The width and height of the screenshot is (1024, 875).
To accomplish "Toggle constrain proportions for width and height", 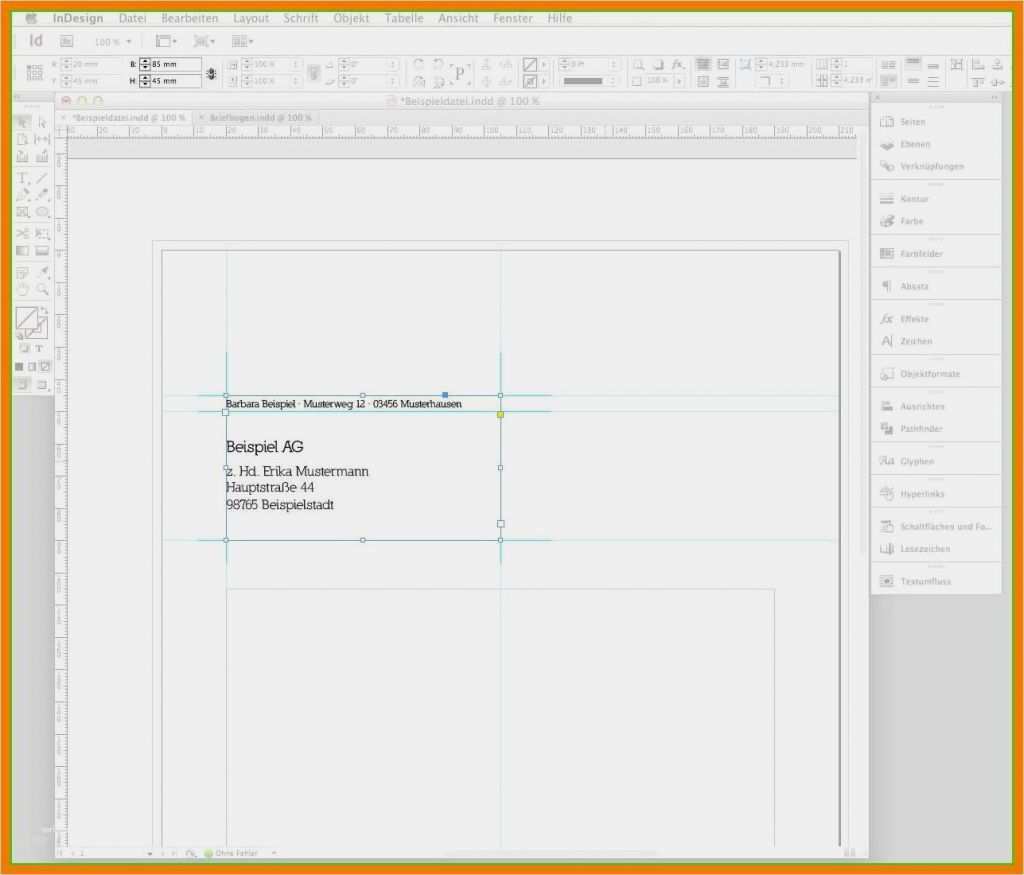I will (x=211, y=72).
